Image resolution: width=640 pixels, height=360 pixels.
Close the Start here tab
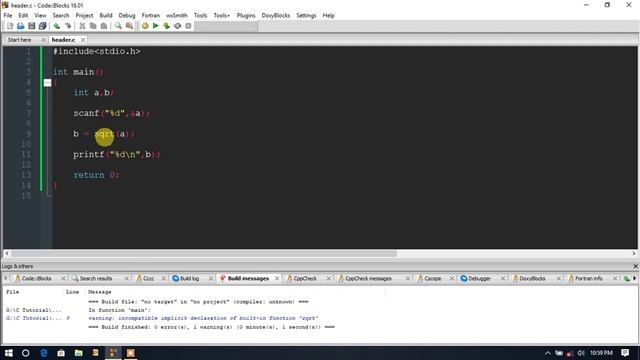point(44,40)
